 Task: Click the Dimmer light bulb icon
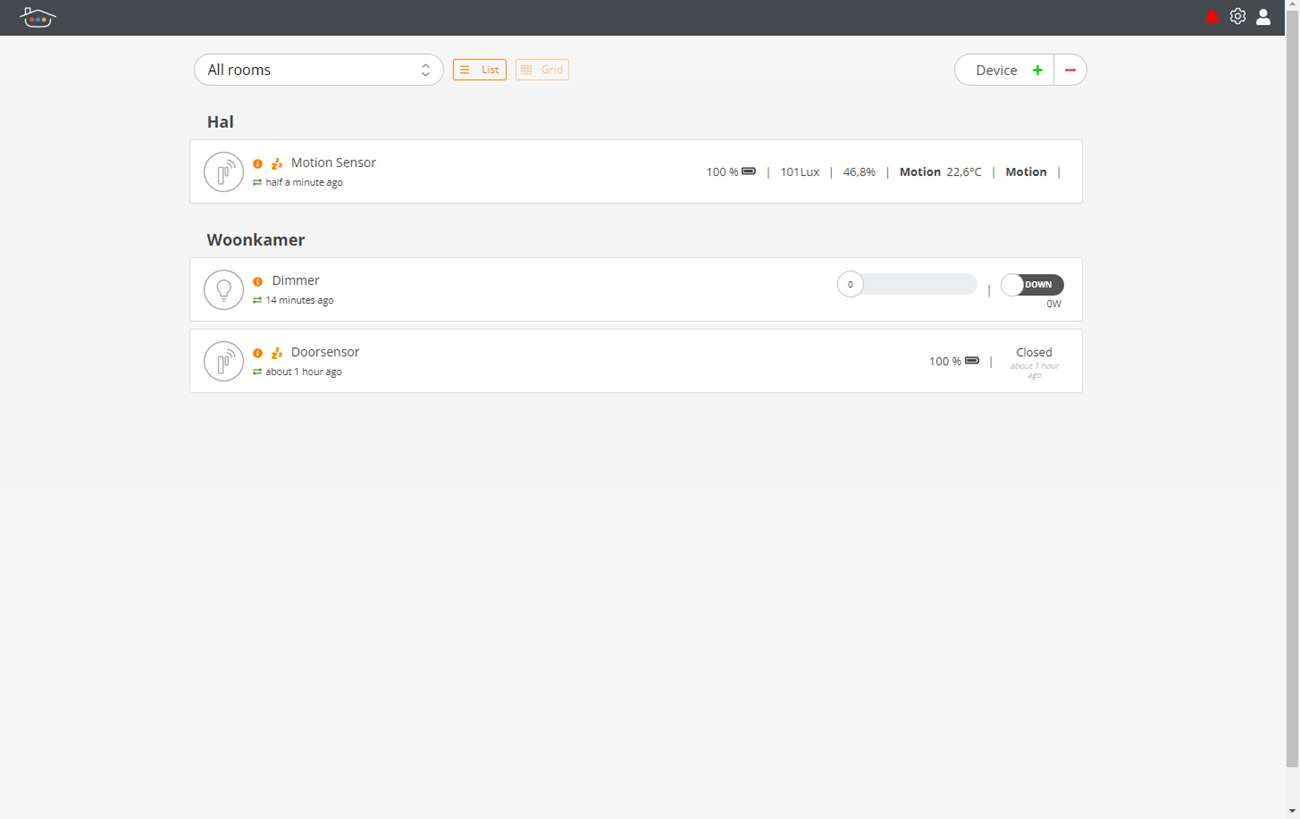[x=223, y=290]
